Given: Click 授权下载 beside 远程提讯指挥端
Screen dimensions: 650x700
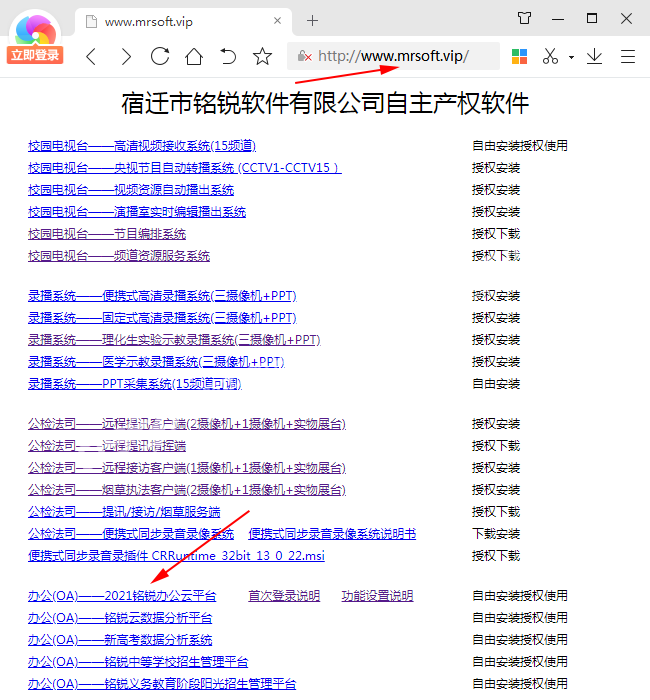Looking at the screenshot, I should 496,446.
